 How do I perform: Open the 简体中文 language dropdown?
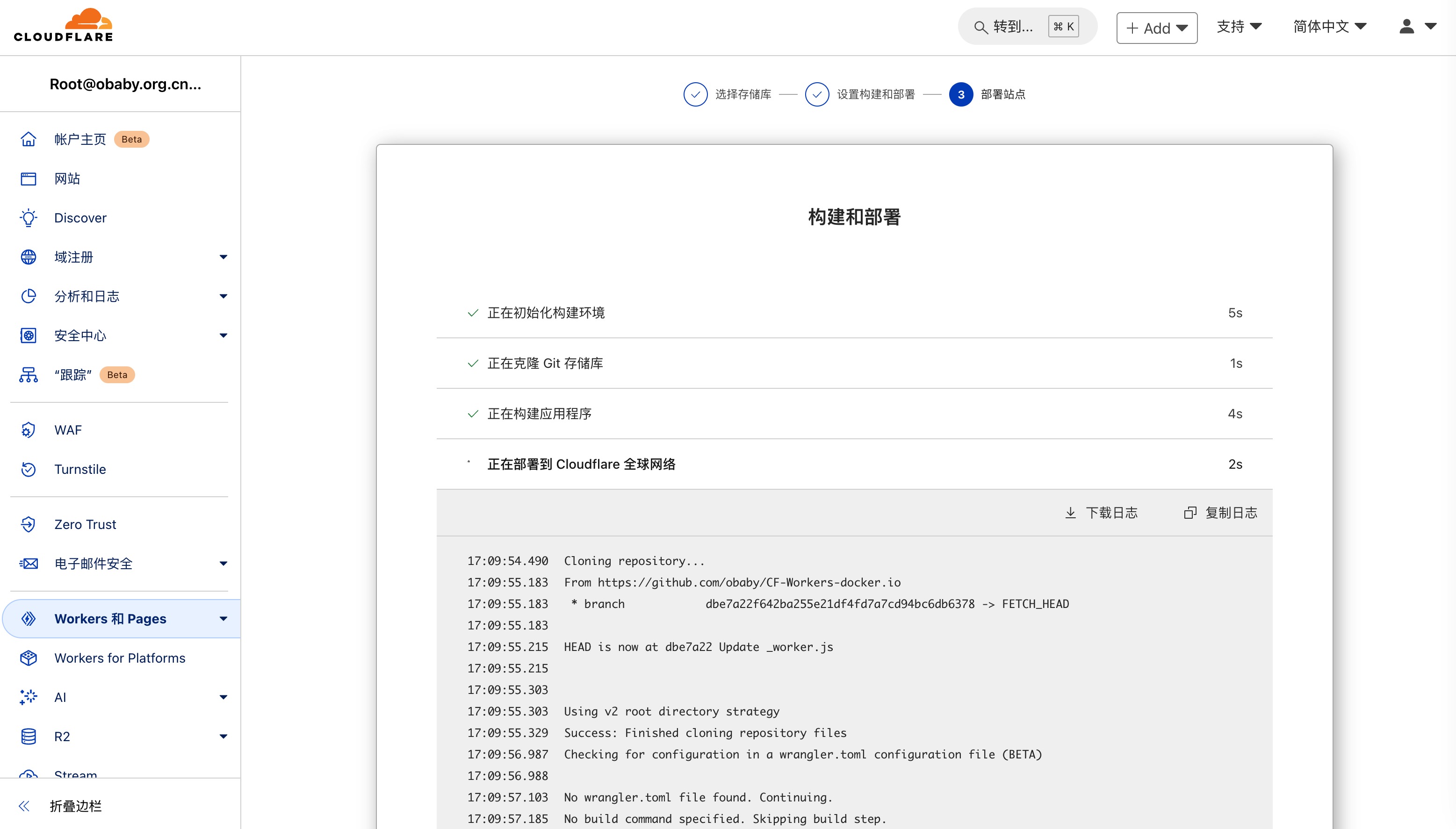coord(1330,26)
